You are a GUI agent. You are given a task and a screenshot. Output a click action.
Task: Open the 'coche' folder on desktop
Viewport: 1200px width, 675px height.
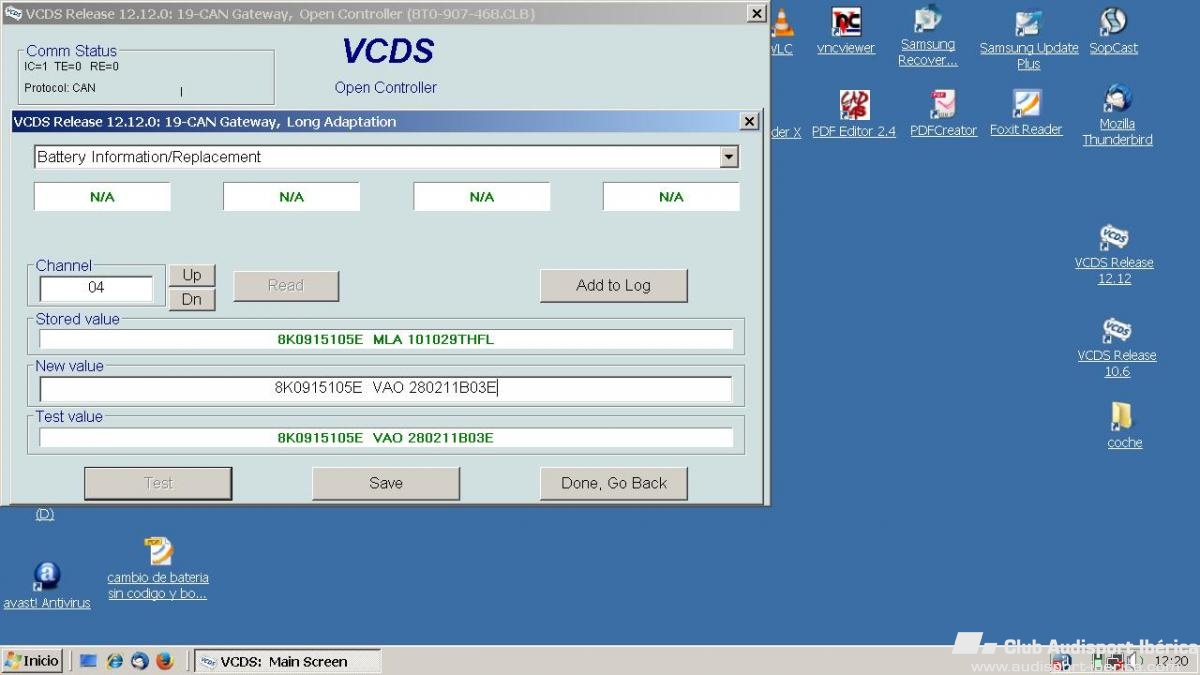tap(1124, 417)
